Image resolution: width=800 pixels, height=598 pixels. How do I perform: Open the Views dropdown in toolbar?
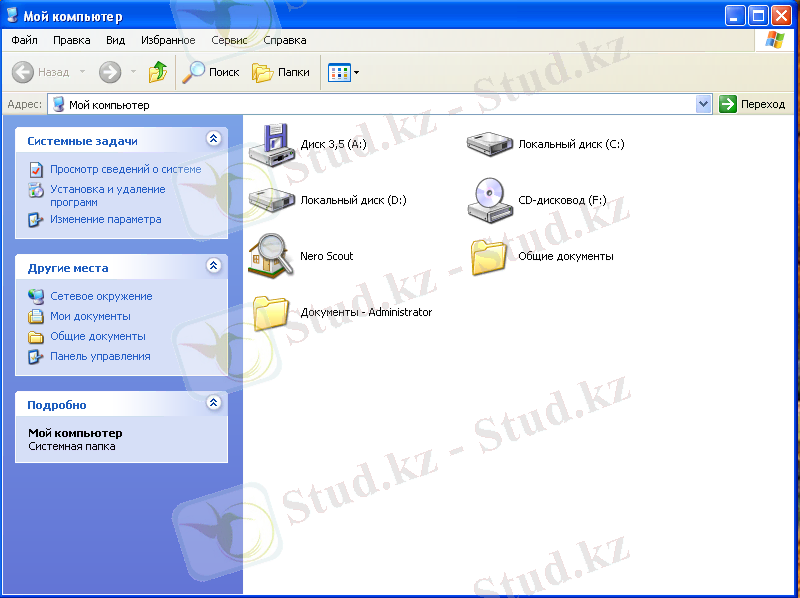[x=344, y=72]
